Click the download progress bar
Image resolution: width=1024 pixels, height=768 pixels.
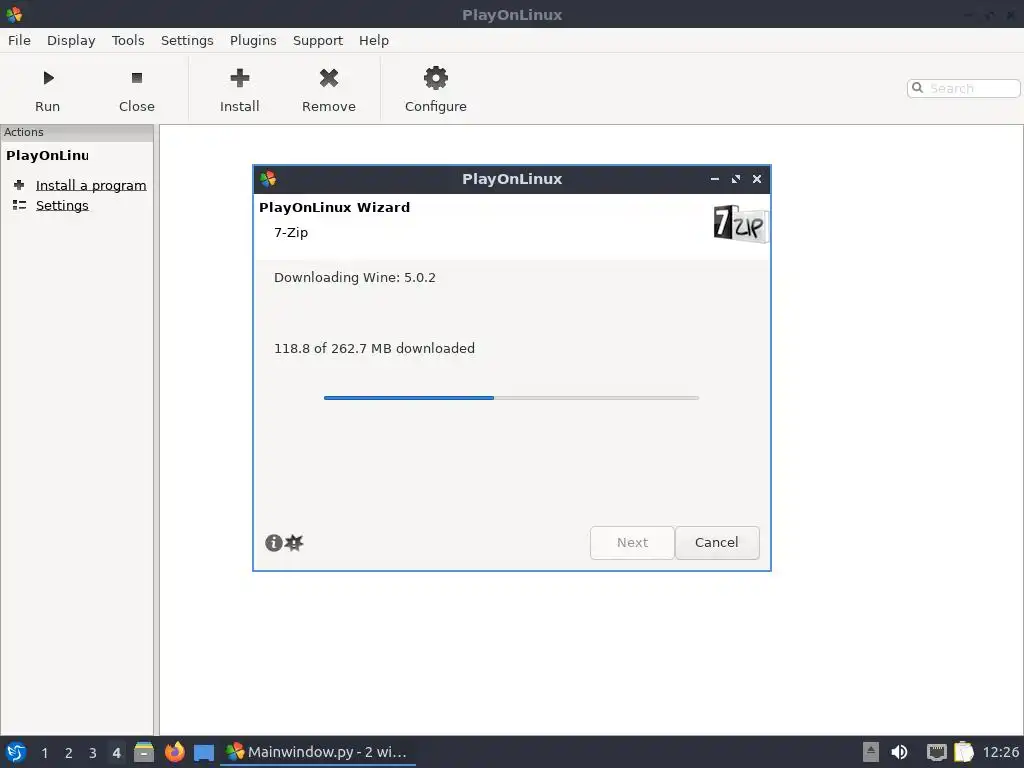pos(511,398)
